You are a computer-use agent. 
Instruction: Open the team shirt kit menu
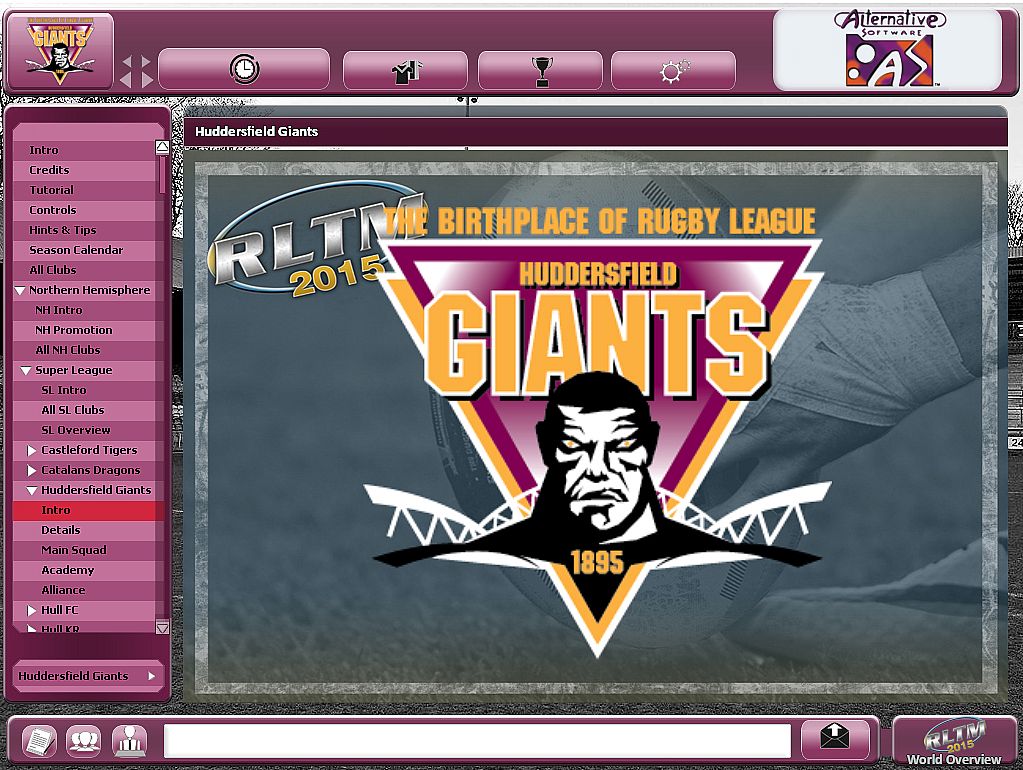[x=405, y=70]
